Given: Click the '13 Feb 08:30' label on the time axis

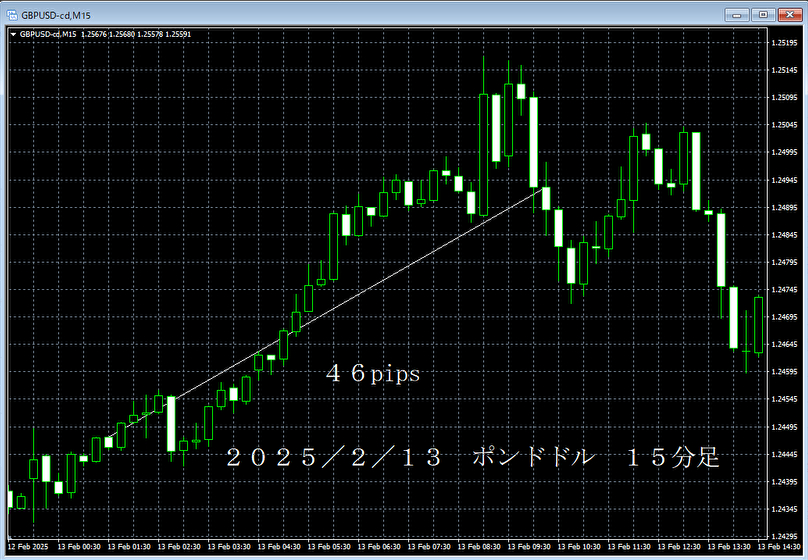Looking at the screenshot, I should (479, 547).
